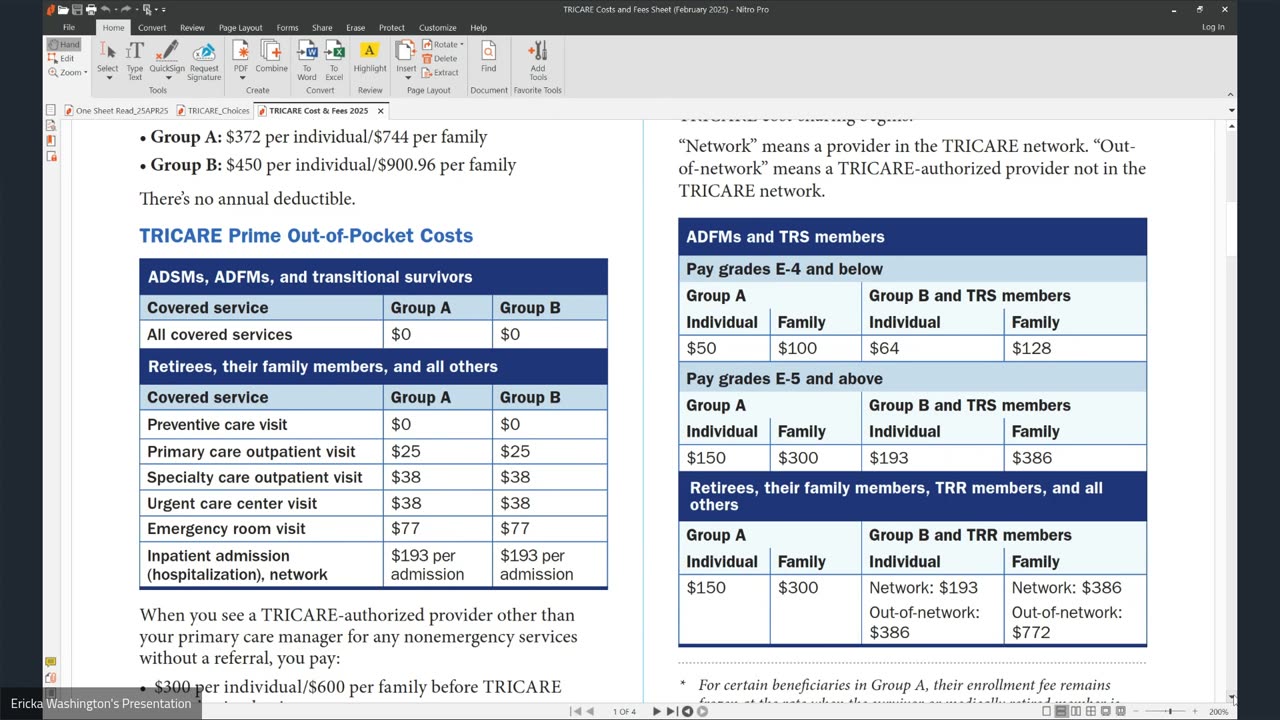Switch to the Protect ribbon tab
The height and width of the screenshot is (720, 1280).
(392, 28)
